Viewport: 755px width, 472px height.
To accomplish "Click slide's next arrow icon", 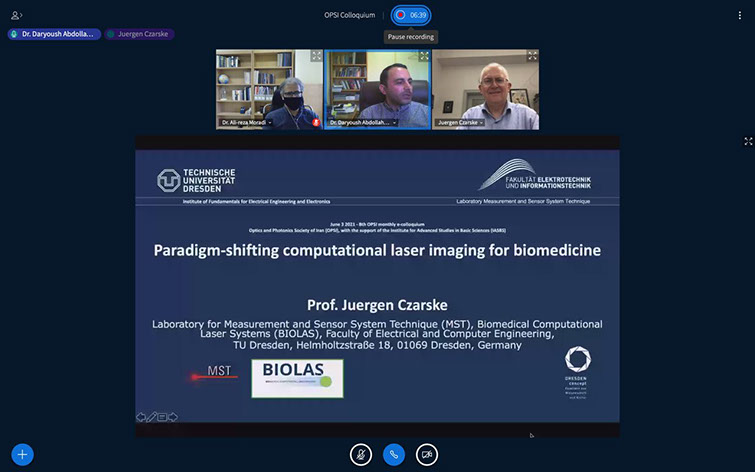I will 173,417.
